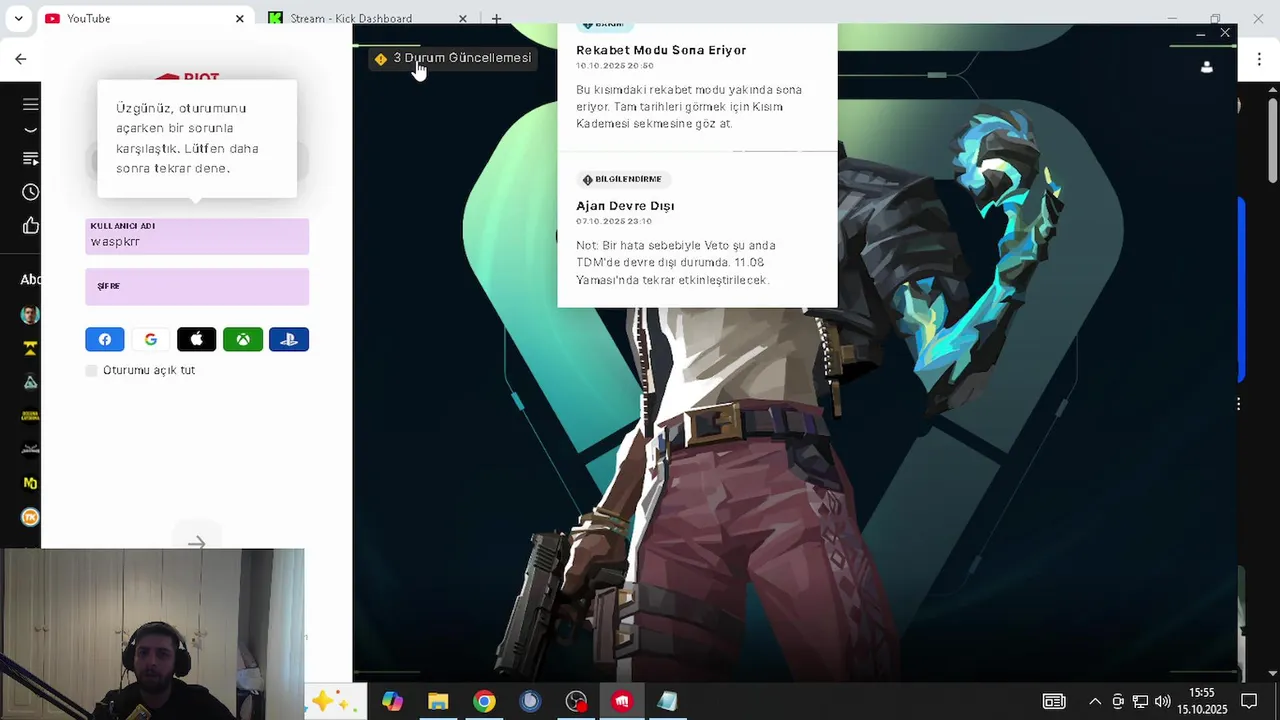Viewport: 1280px width, 720px height.
Task: Show hidden system tray icons chevron
Action: [1095, 702]
